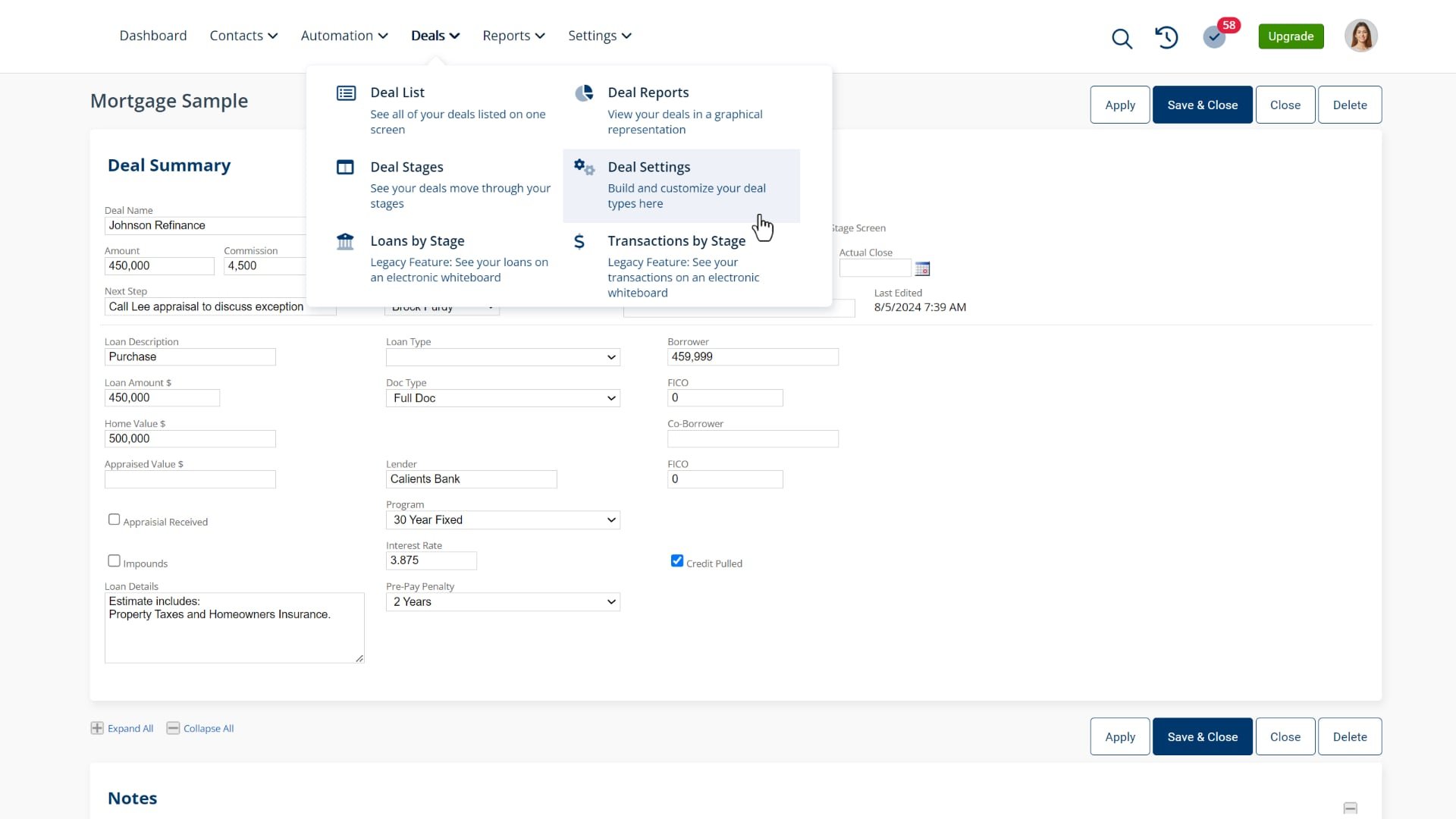Check the Appraisial Received checkbox

115,520
